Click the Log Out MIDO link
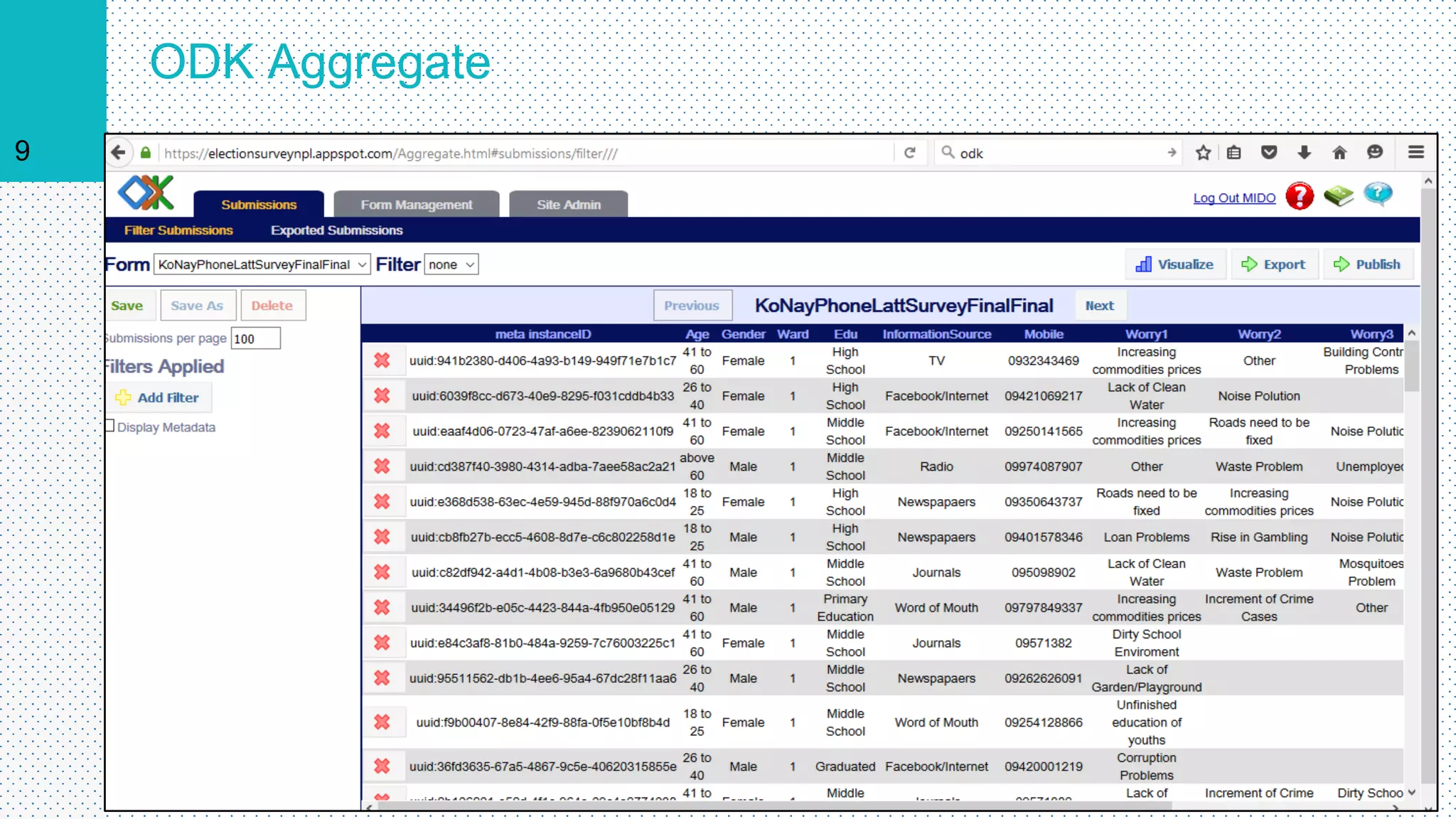Screen dimensions: 1456x819 (x=1235, y=198)
